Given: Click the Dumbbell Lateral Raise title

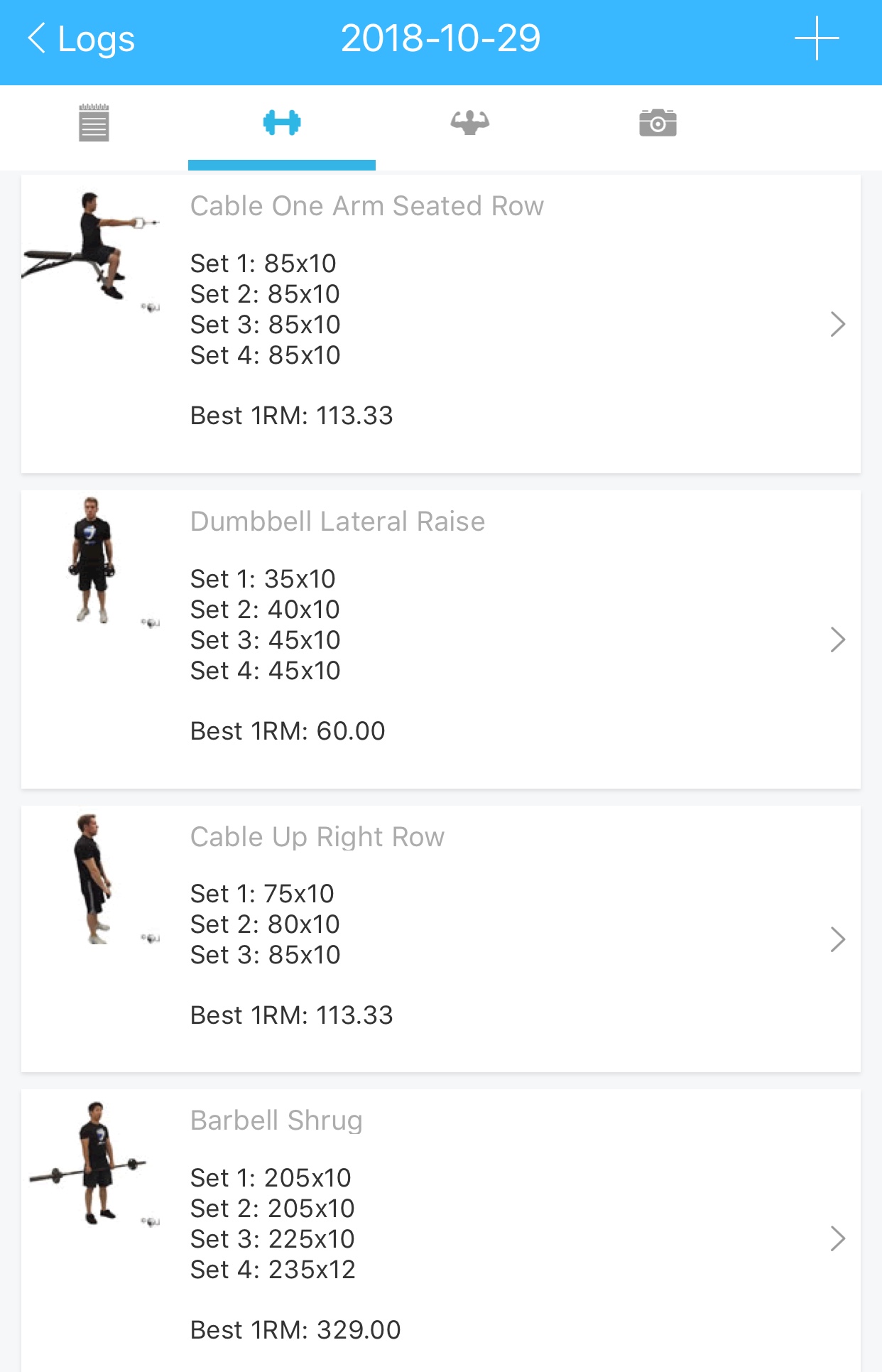Looking at the screenshot, I should [x=337, y=522].
